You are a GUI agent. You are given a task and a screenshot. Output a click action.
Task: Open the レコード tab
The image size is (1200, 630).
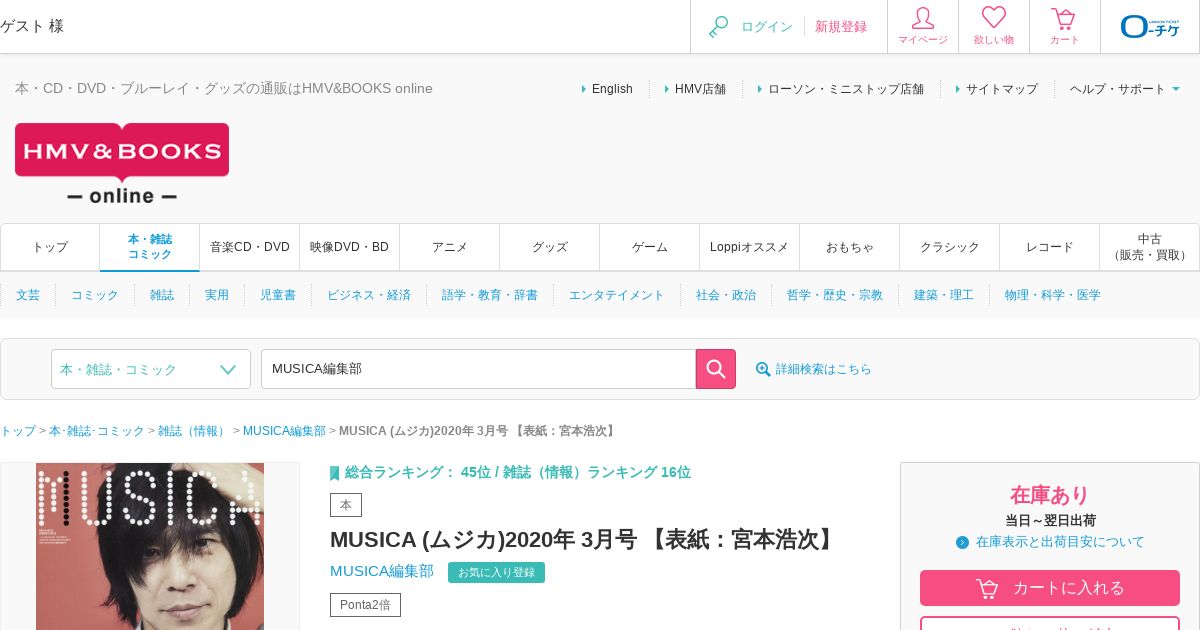(x=1050, y=247)
